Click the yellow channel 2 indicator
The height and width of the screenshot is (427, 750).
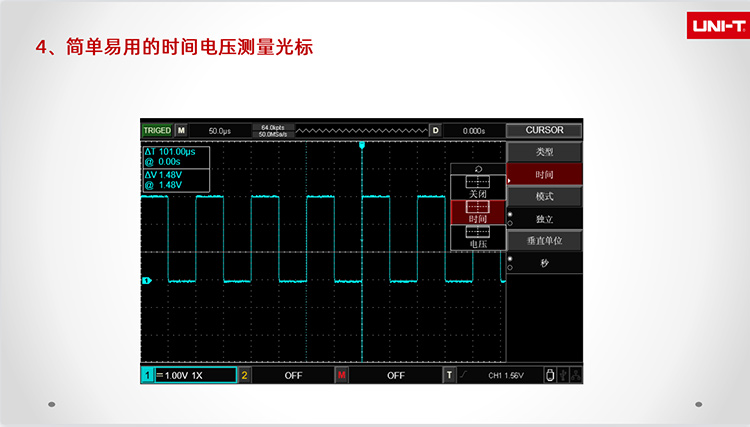click(245, 375)
